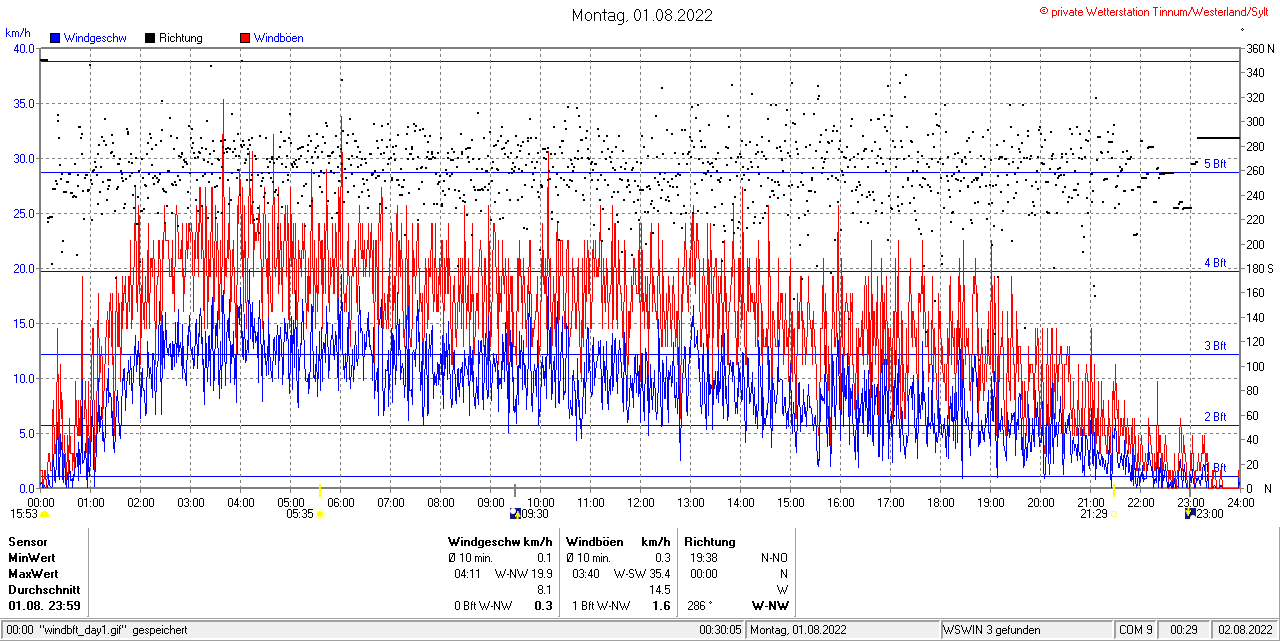Click the status bar date Montag, 01.08.2022
1280x641 pixels.
click(x=800, y=630)
